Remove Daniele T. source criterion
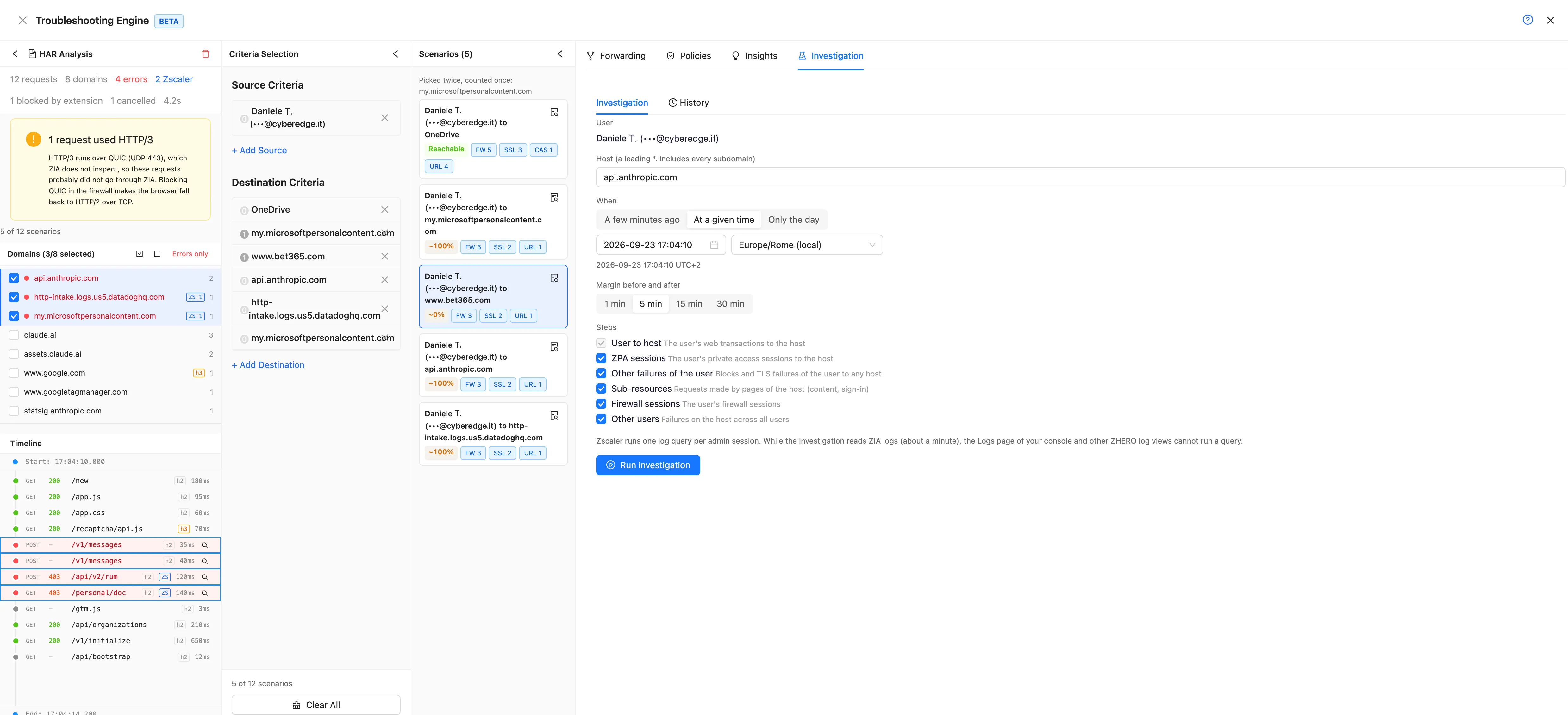1568x715 pixels. tap(385, 117)
